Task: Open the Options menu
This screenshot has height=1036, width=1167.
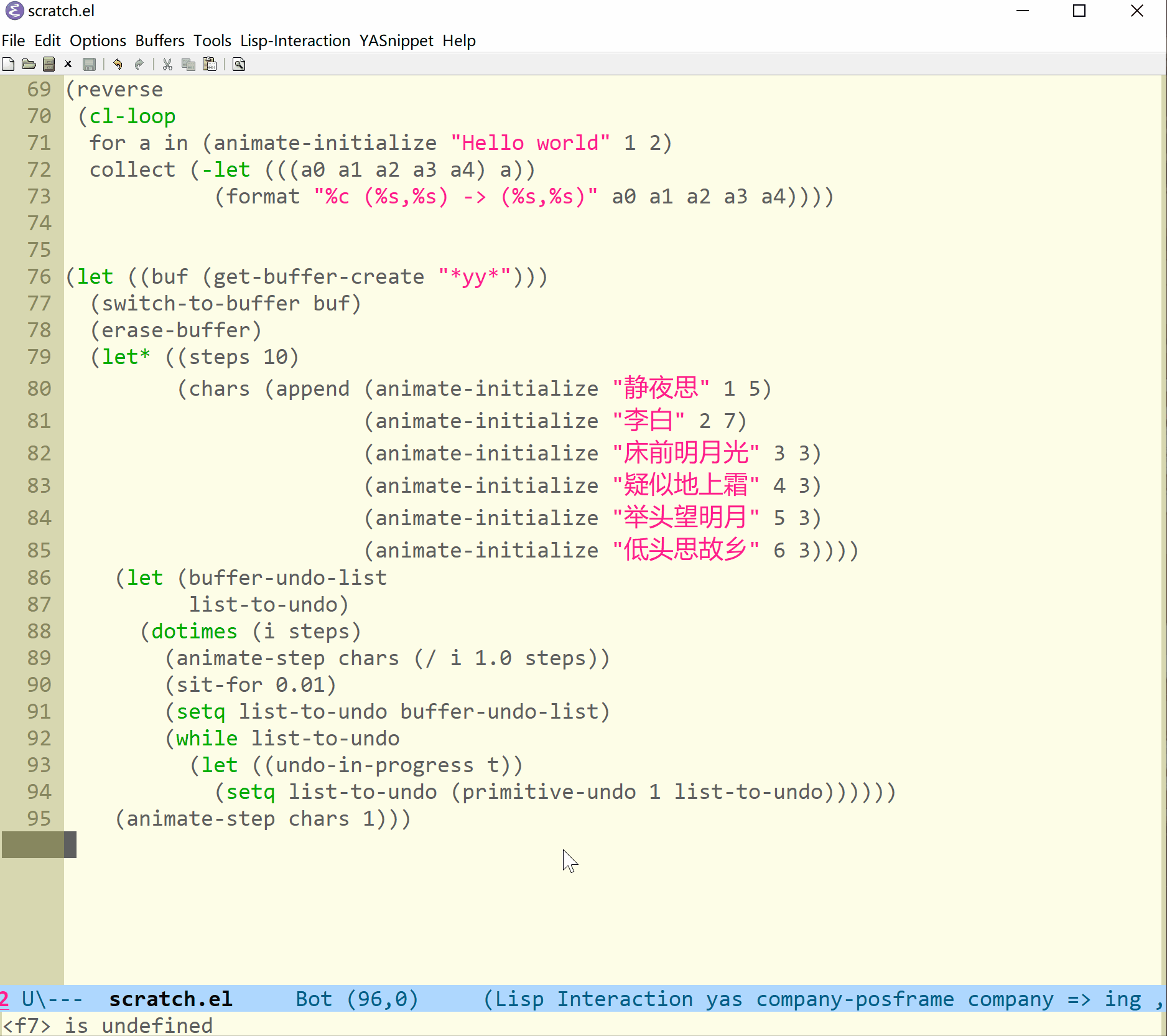Action: 98,41
